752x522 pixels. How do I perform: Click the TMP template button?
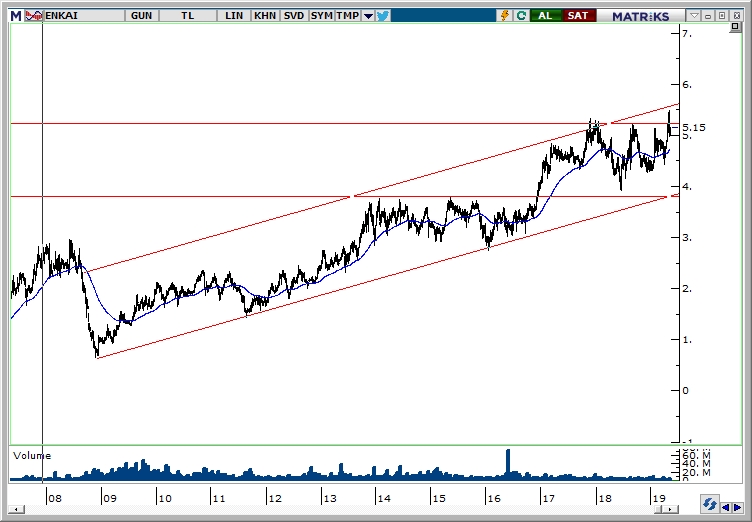tap(348, 16)
